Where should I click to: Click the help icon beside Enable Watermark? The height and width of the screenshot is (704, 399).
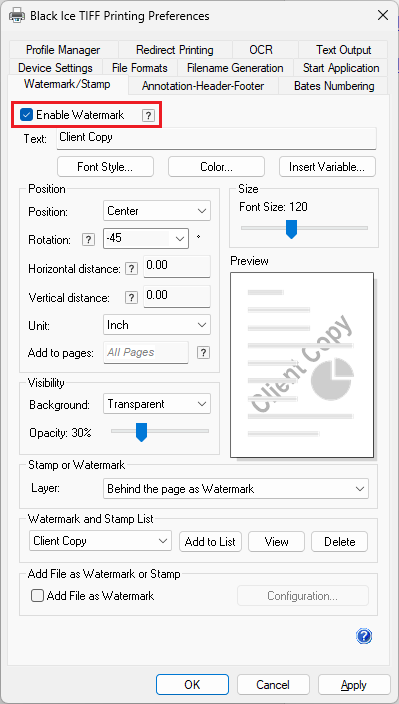point(148,116)
